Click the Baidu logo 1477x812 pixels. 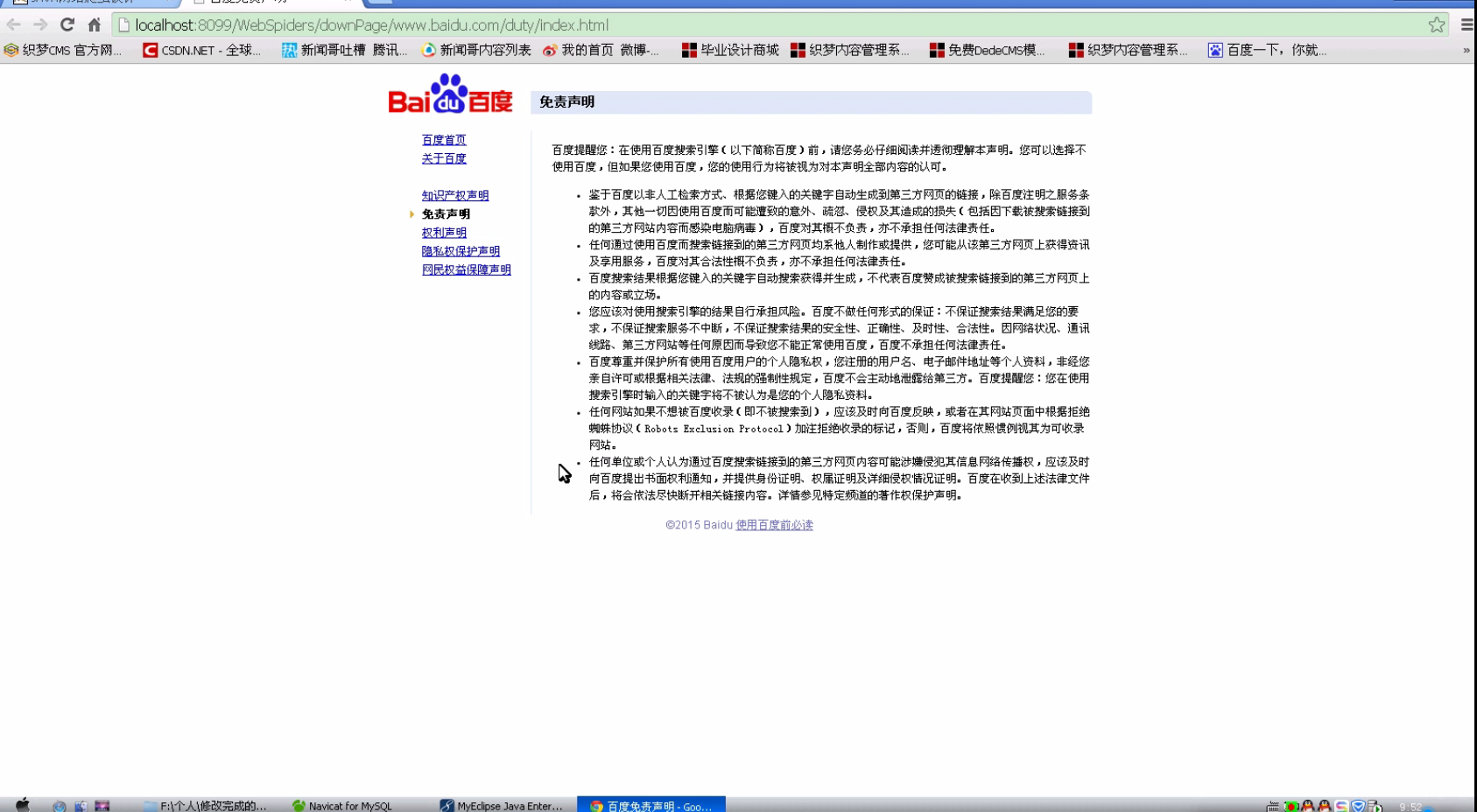pyautogui.click(x=450, y=94)
